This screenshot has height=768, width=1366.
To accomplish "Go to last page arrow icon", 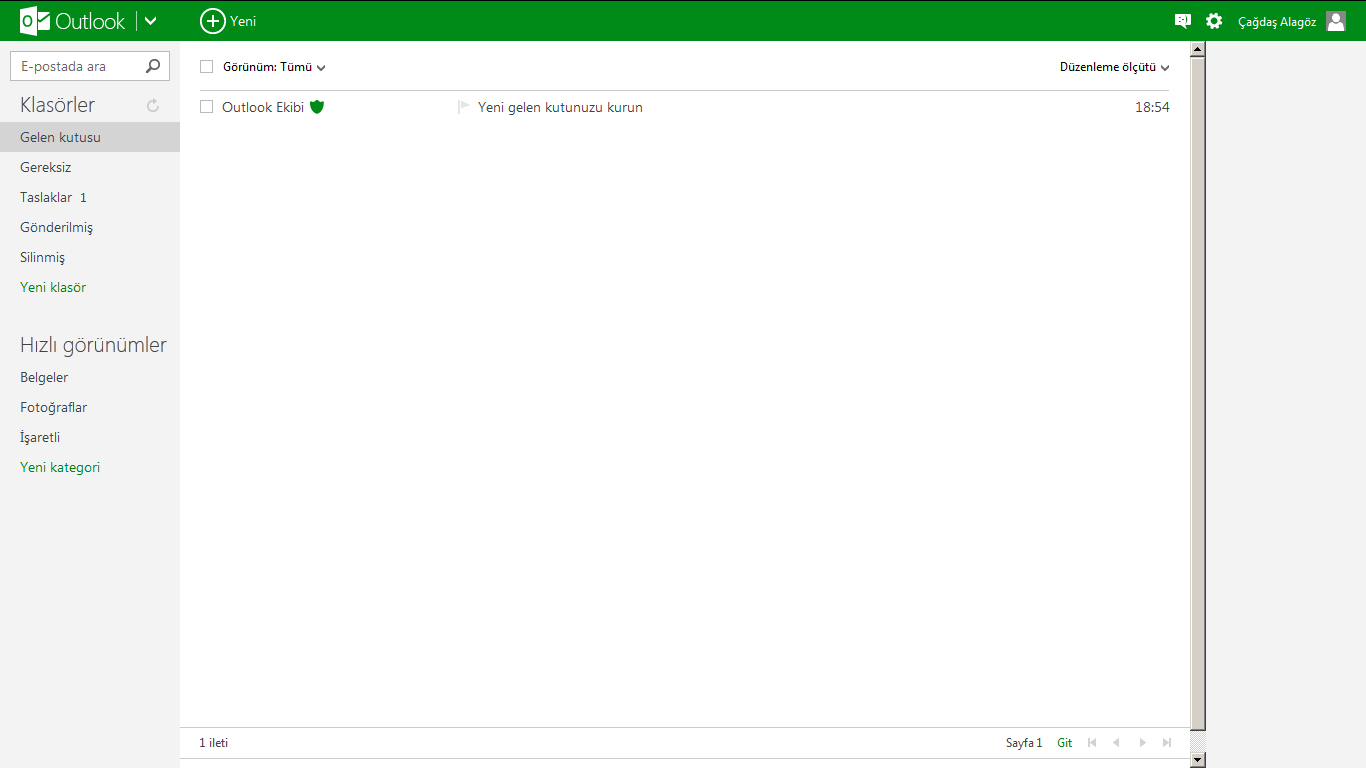I will coord(1167,743).
